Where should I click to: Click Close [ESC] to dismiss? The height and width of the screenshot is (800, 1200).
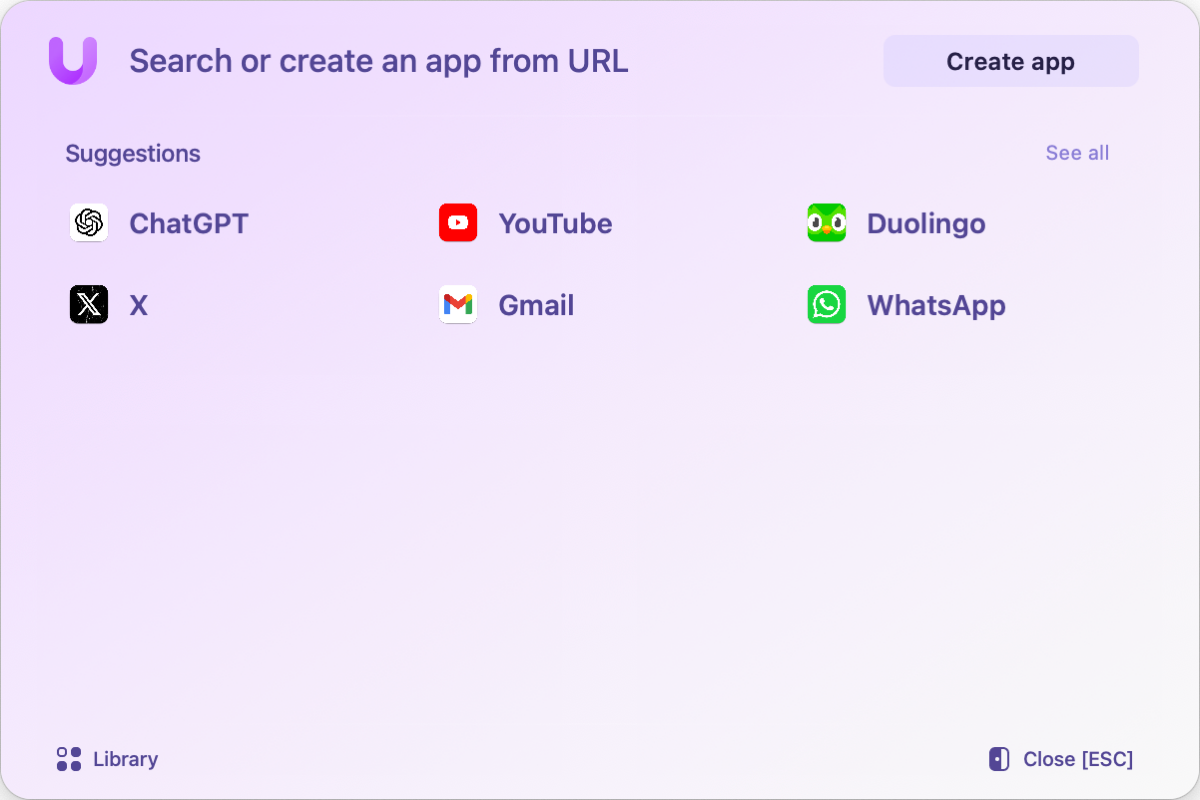(1077, 759)
